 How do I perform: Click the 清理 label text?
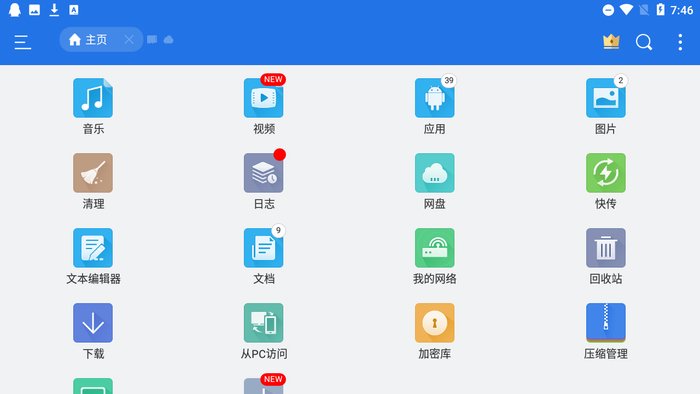93,204
